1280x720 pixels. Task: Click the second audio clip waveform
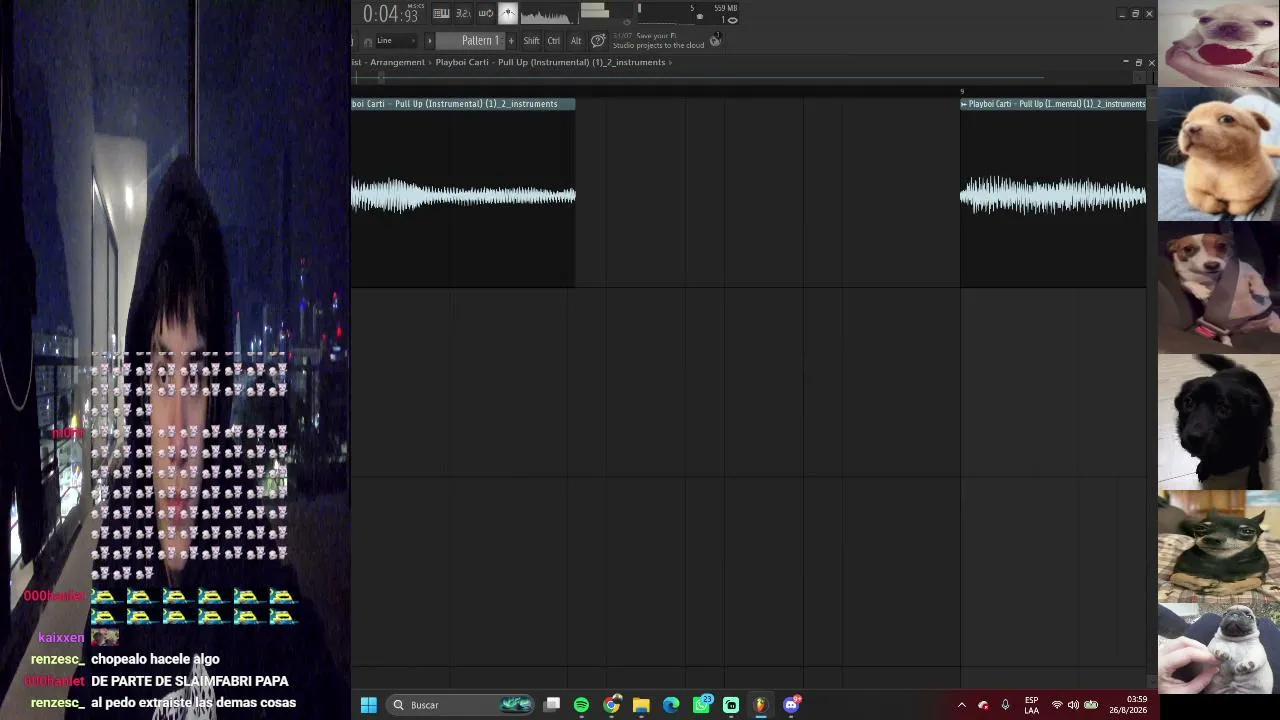(x=1053, y=196)
